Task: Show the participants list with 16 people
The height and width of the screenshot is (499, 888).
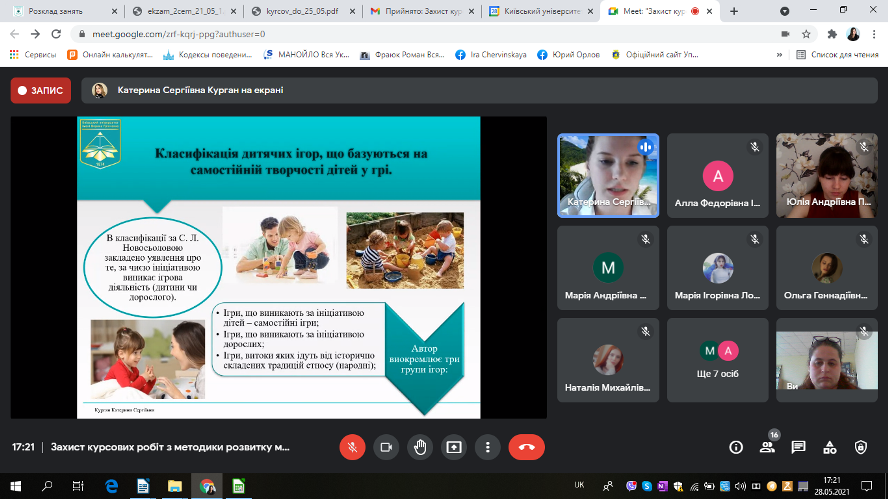Action: click(767, 447)
